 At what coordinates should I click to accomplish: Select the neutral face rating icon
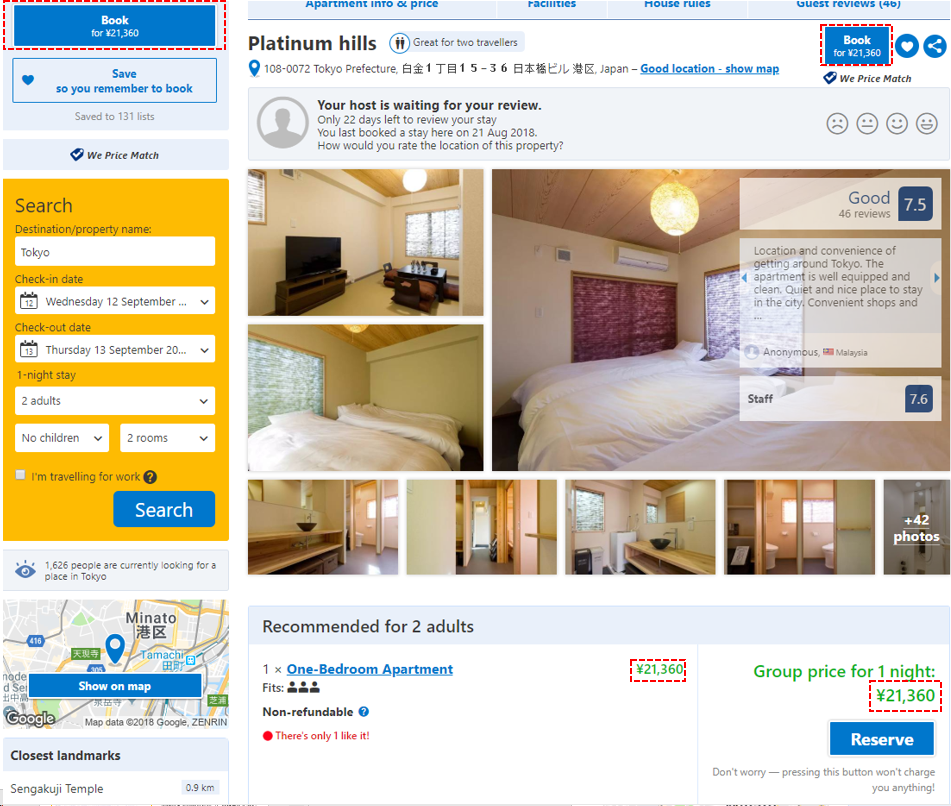[x=867, y=123]
